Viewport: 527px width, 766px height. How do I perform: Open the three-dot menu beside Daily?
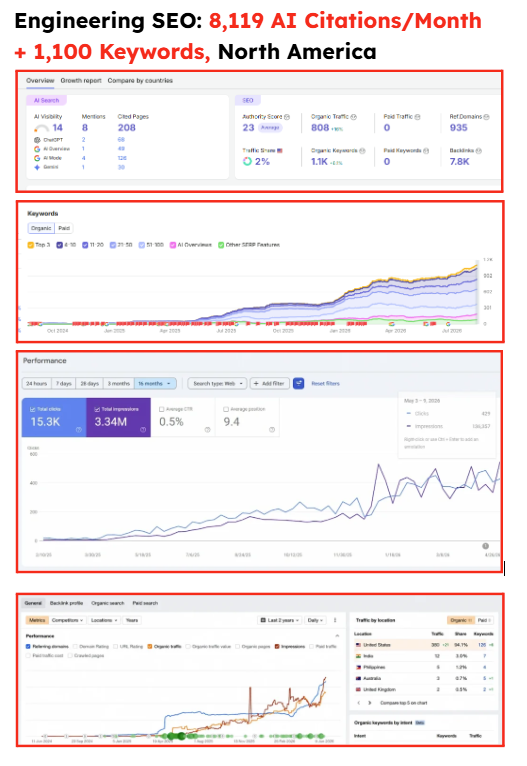335,620
